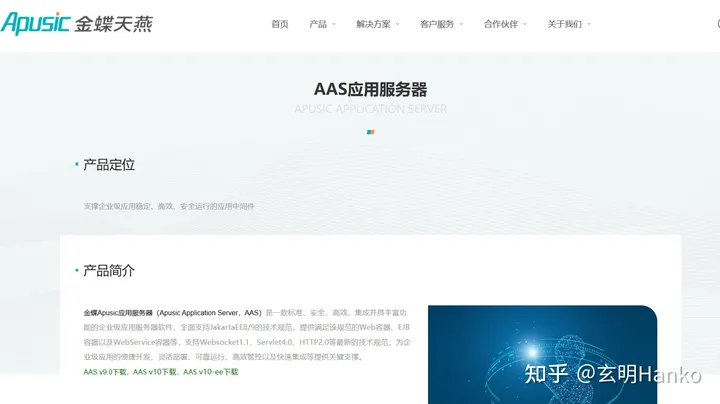Download via the AAS v9.0下载 link
This screenshot has width=720, height=404.
(x=105, y=372)
